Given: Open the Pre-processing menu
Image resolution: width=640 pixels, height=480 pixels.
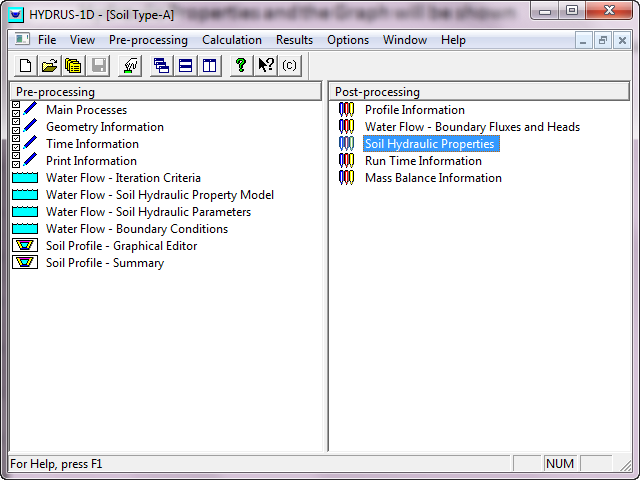Looking at the screenshot, I should pyautogui.click(x=148, y=40).
